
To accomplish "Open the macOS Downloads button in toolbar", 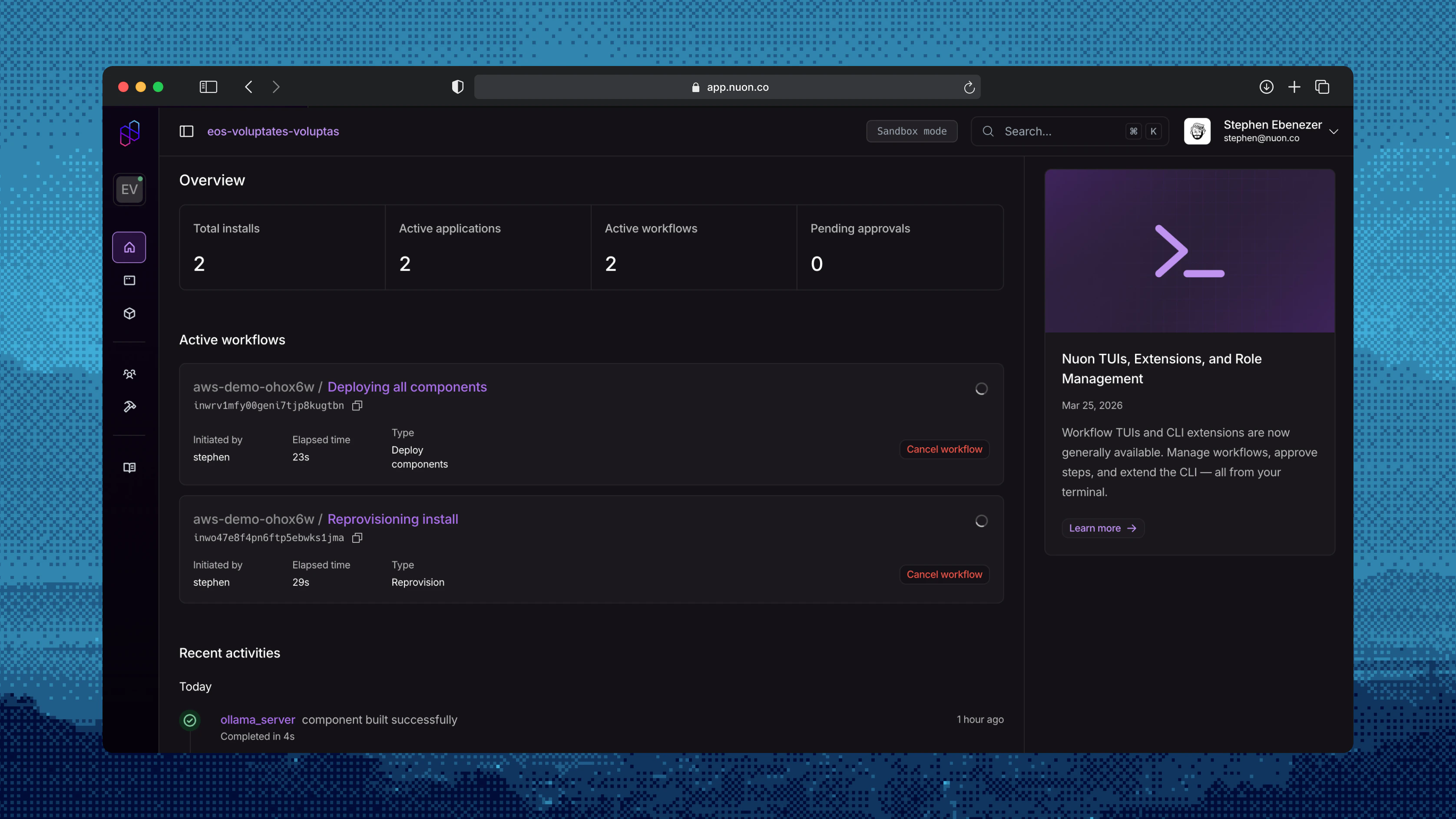I will click(x=1267, y=87).
